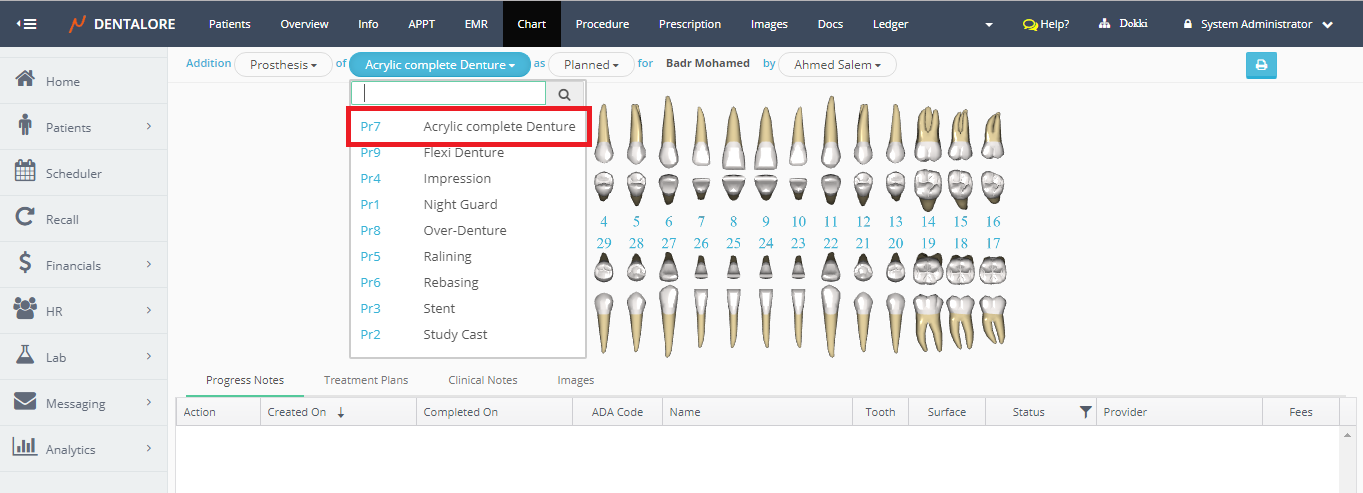This screenshot has width=1363, height=493.
Task: Click the Lab flask icon
Action: click(x=26, y=356)
